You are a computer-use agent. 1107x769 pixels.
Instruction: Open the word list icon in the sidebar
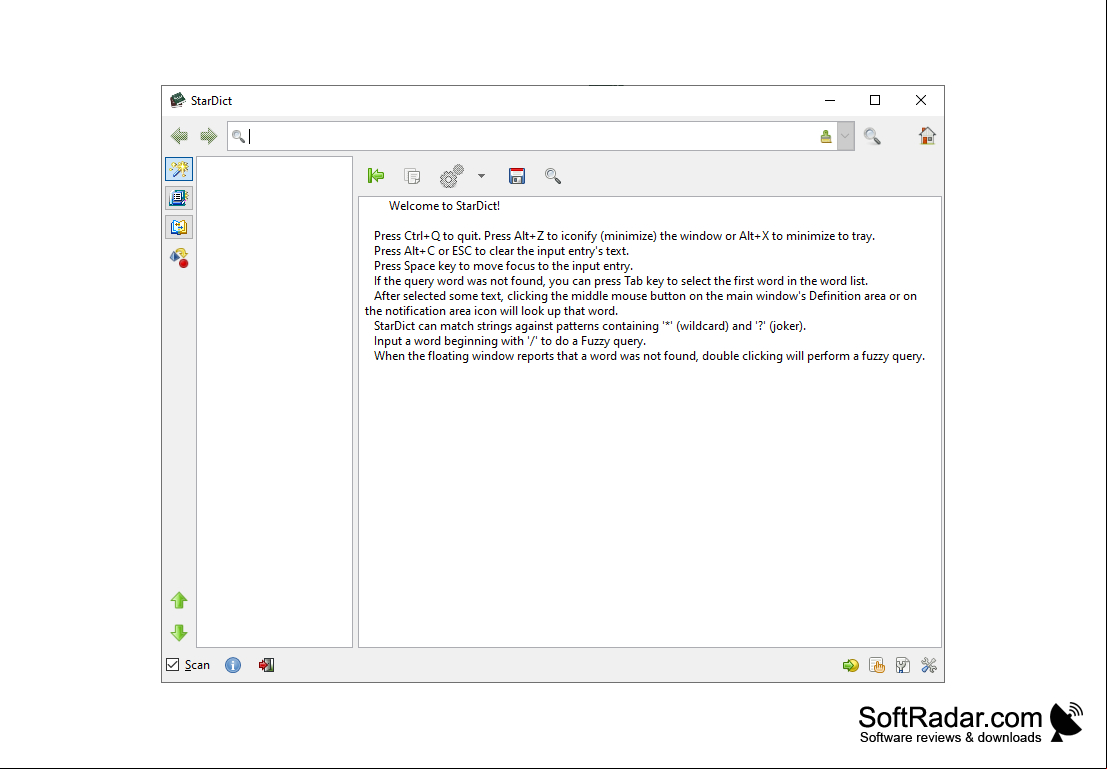(179, 198)
